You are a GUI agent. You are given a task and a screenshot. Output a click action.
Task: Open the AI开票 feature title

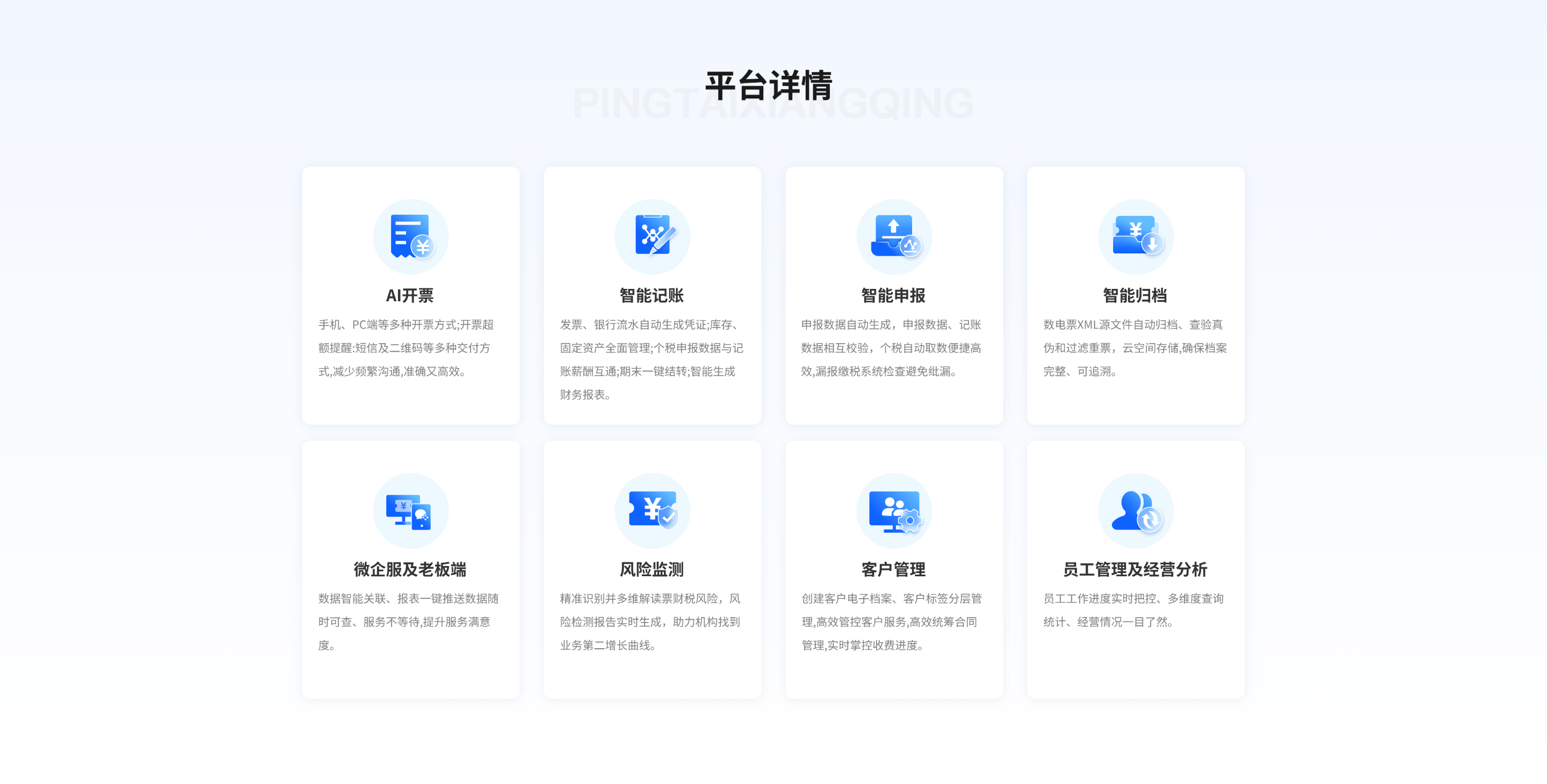411,295
